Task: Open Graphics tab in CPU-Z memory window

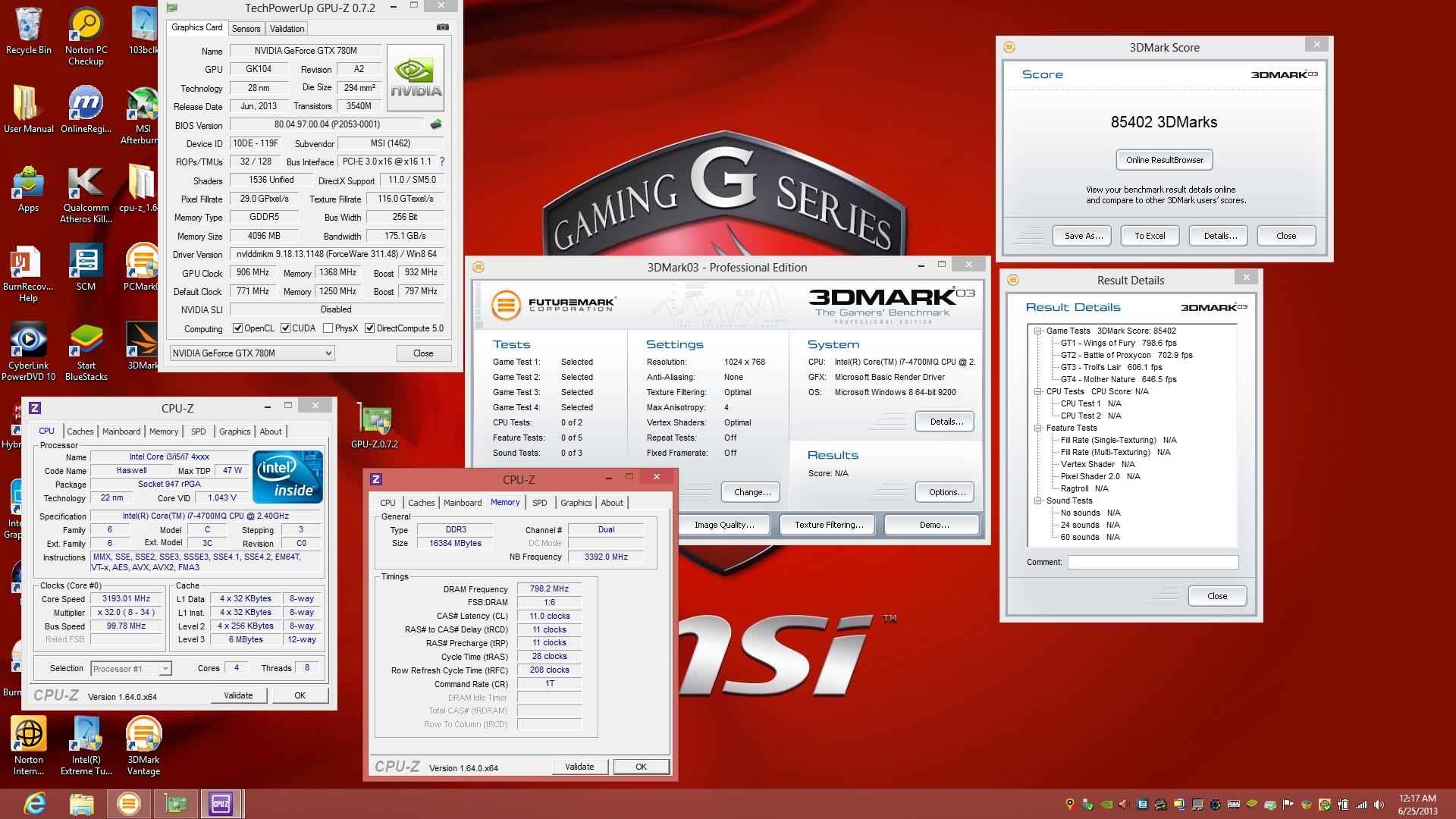Action: tap(576, 503)
